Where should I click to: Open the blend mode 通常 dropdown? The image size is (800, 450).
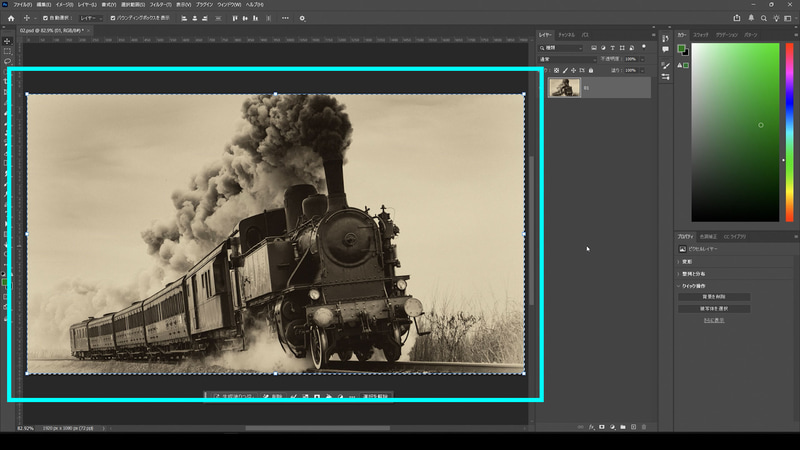[x=566, y=59]
